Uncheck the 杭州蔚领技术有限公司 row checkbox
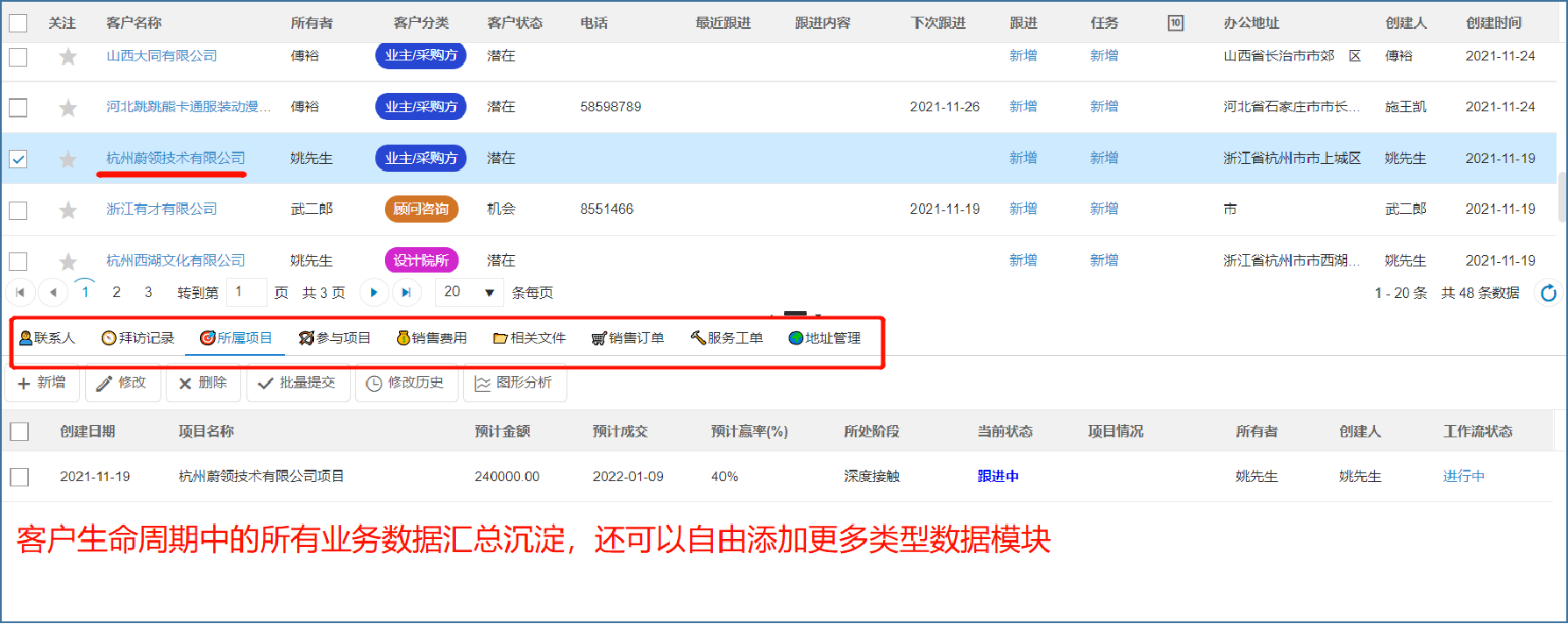The height and width of the screenshot is (624, 1568). (18, 160)
